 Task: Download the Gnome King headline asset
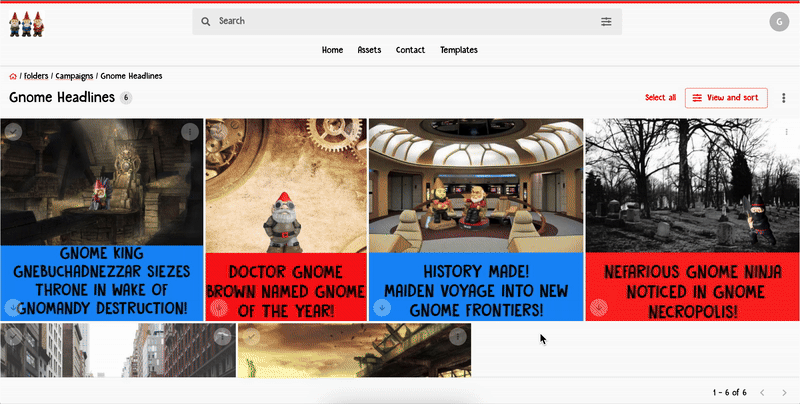13,307
